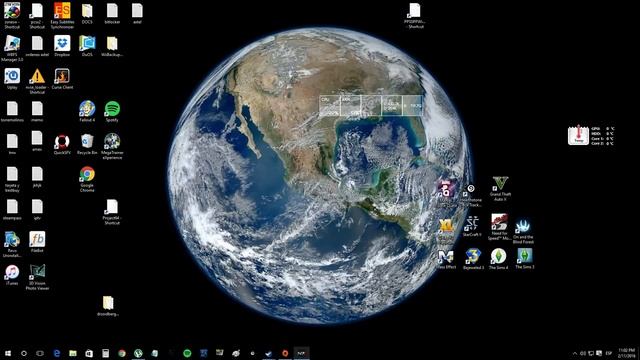Image resolution: width=640 pixels, height=360 pixels.
Task: Open Task View from the taskbar
Action: tap(40, 353)
